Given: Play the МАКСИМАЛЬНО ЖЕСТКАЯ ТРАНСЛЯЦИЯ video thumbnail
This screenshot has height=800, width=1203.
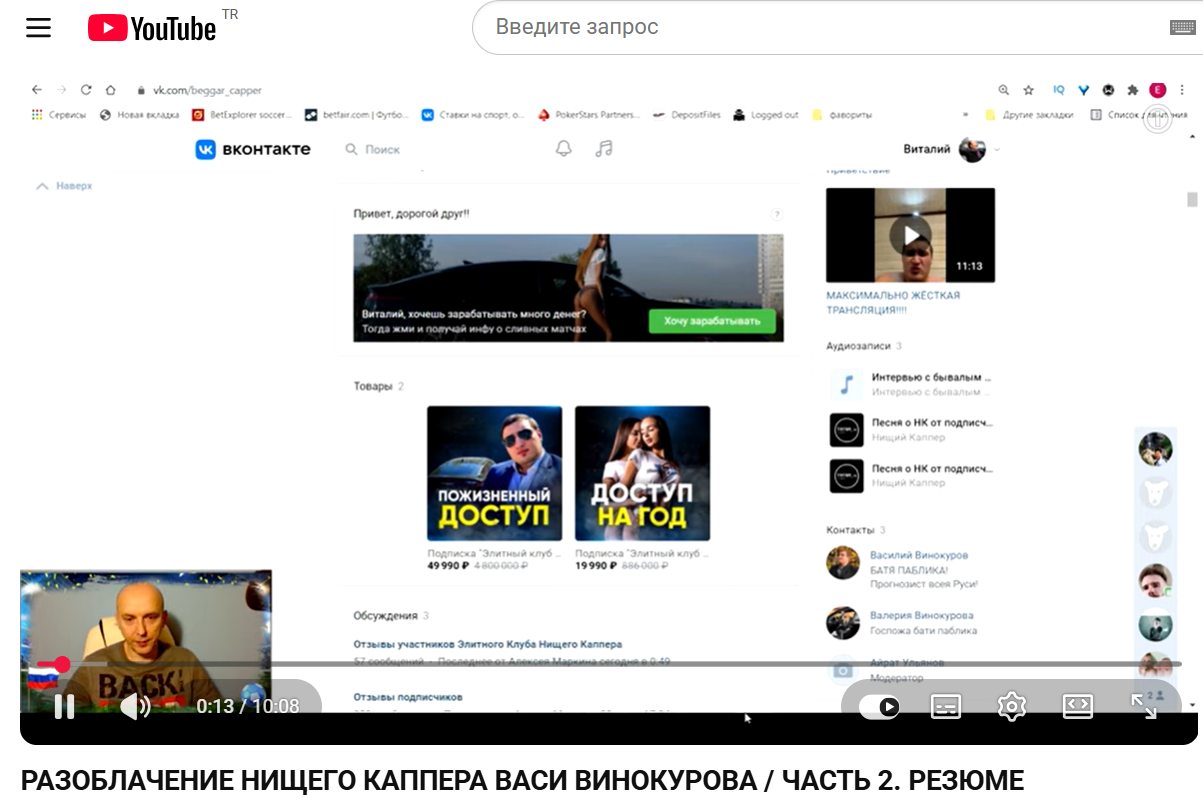Looking at the screenshot, I should [x=910, y=234].
